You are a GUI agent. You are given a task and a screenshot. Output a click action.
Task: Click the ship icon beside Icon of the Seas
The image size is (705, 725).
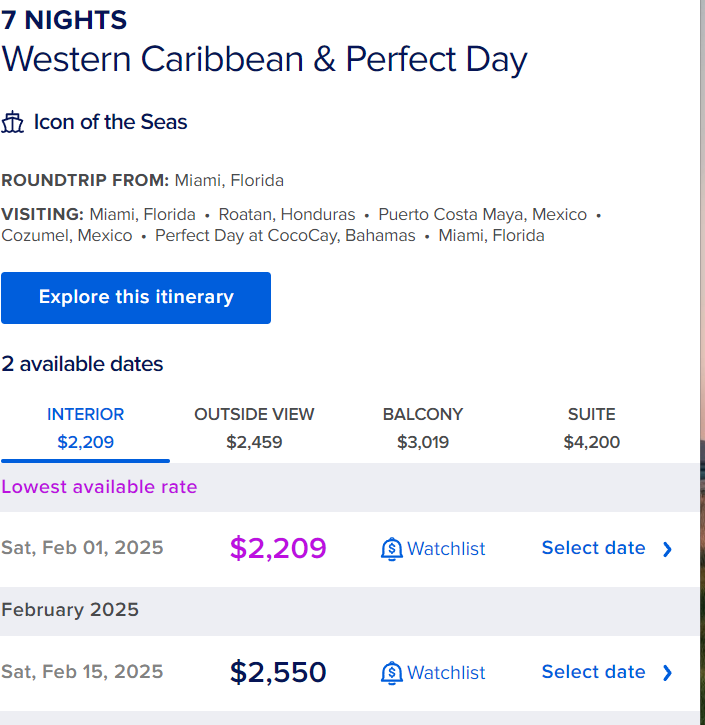[12, 122]
